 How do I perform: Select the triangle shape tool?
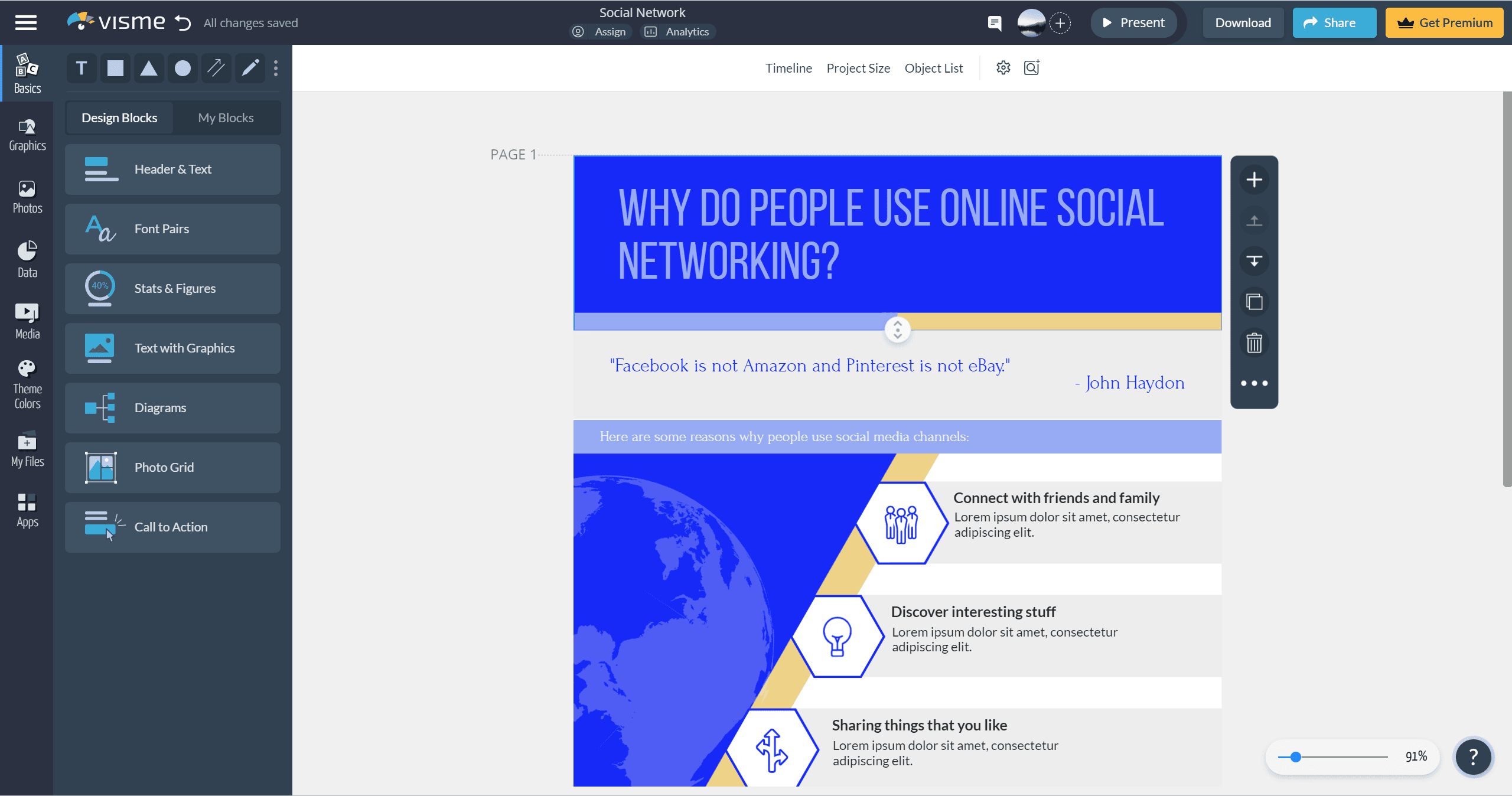pos(149,68)
